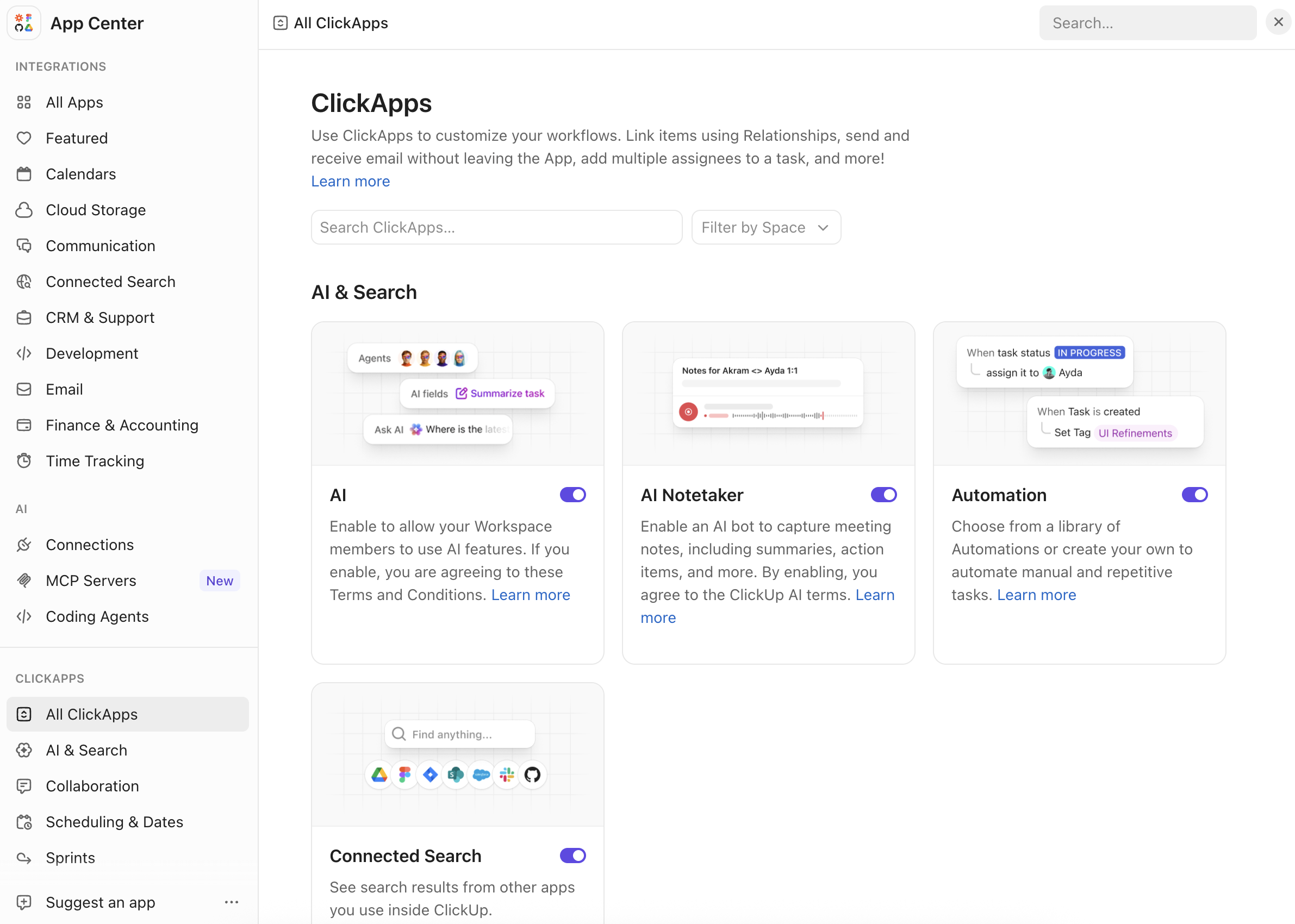Click the Search ClickApps input field

tap(497, 228)
